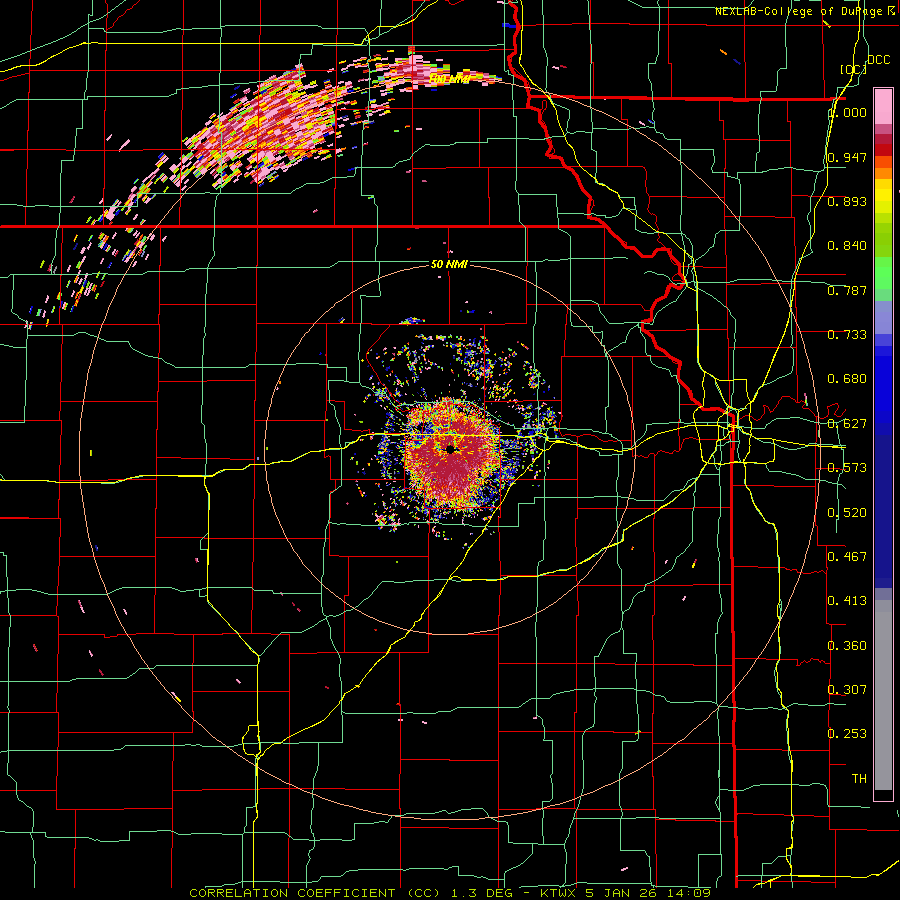Click the 0.947 scale value
Screen dimensions: 900x900
pos(847,157)
